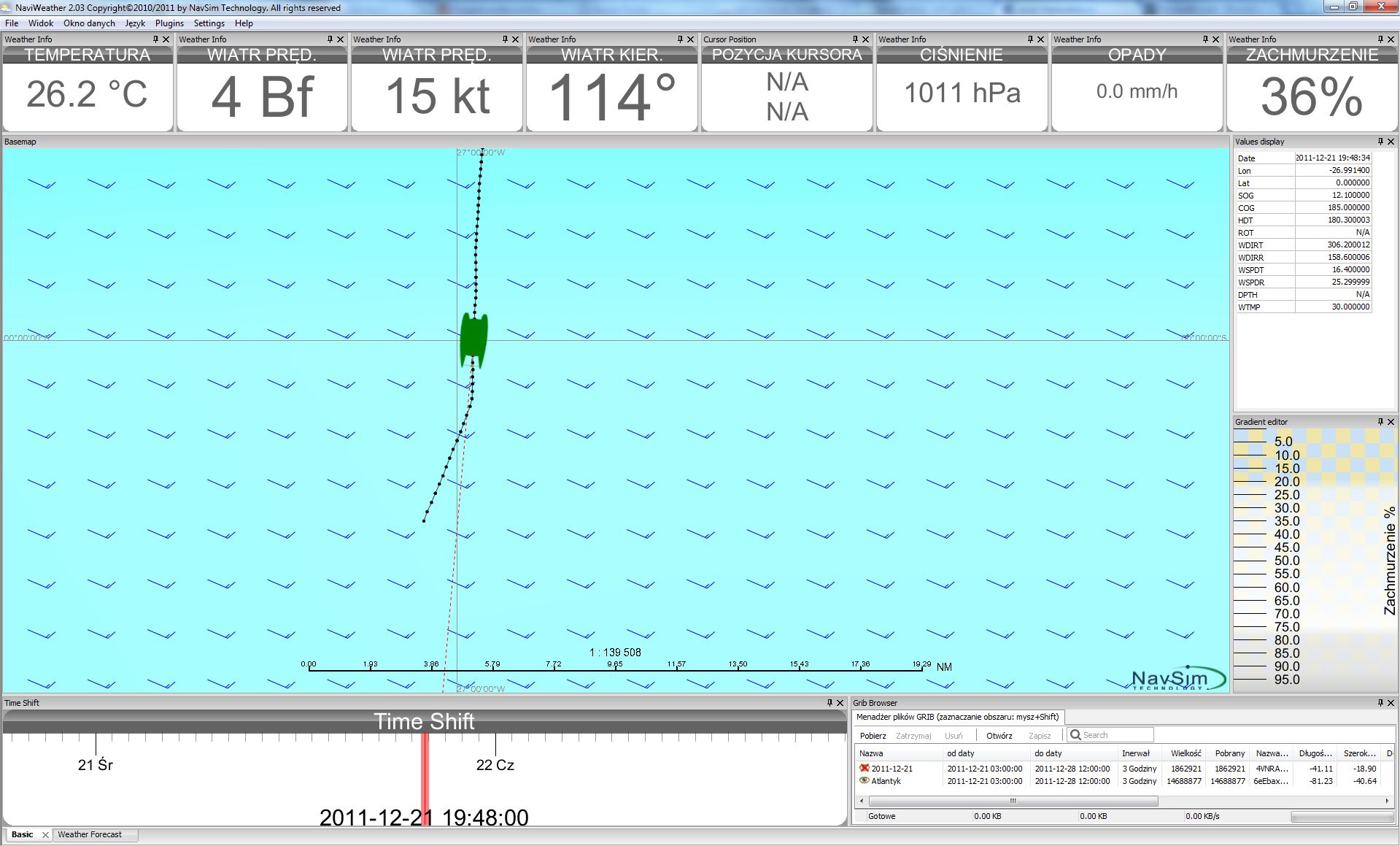Open the Help menu

244,23
